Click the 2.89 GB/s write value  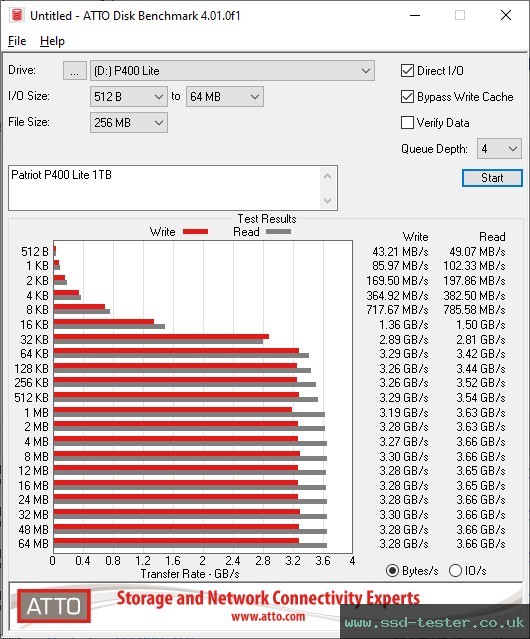(x=404, y=339)
